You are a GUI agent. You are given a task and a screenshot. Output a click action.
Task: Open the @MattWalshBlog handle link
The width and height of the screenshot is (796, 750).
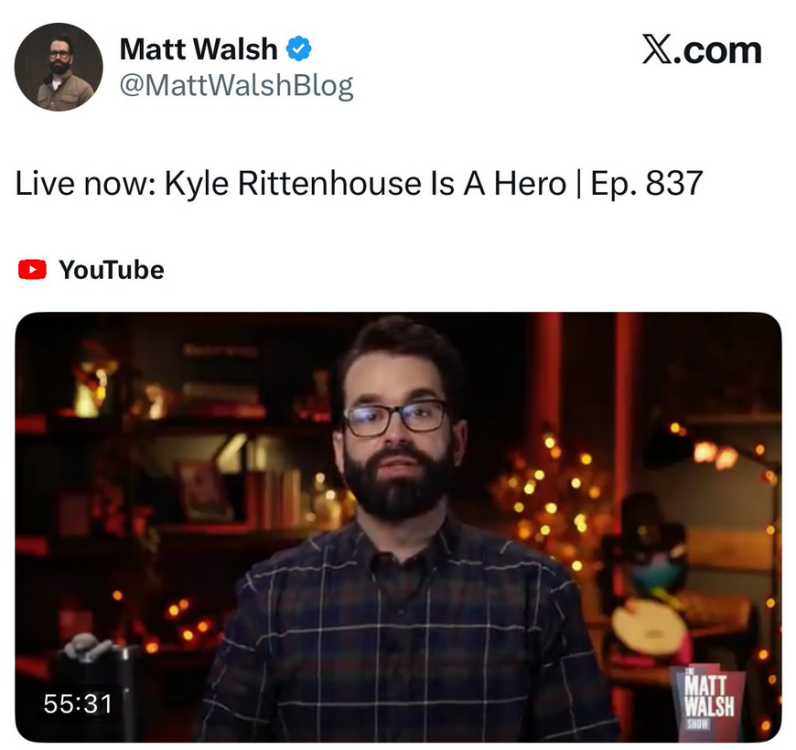pos(236,85)
